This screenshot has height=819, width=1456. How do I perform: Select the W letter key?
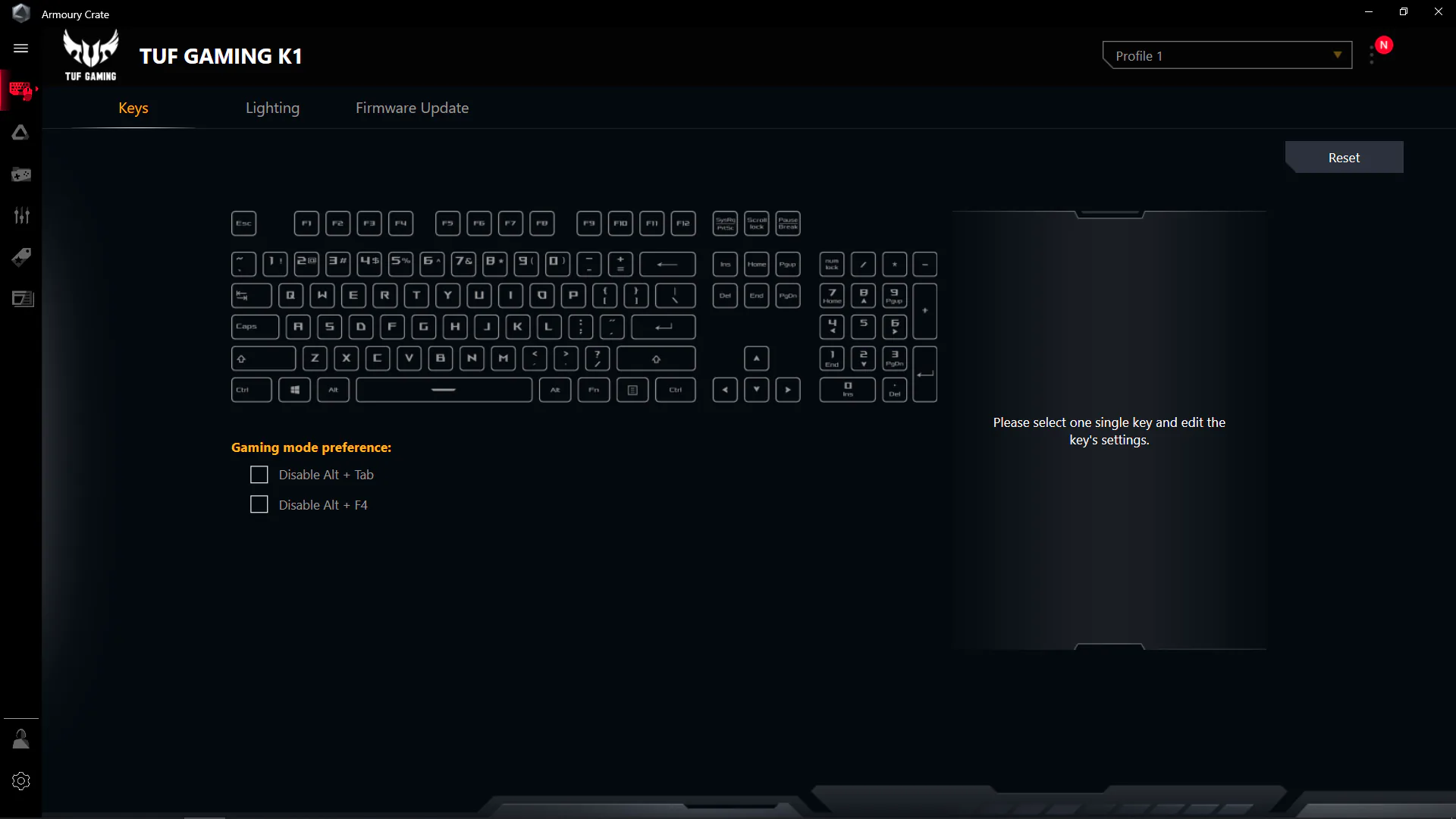pyautogui.click(x=322, y=296)
